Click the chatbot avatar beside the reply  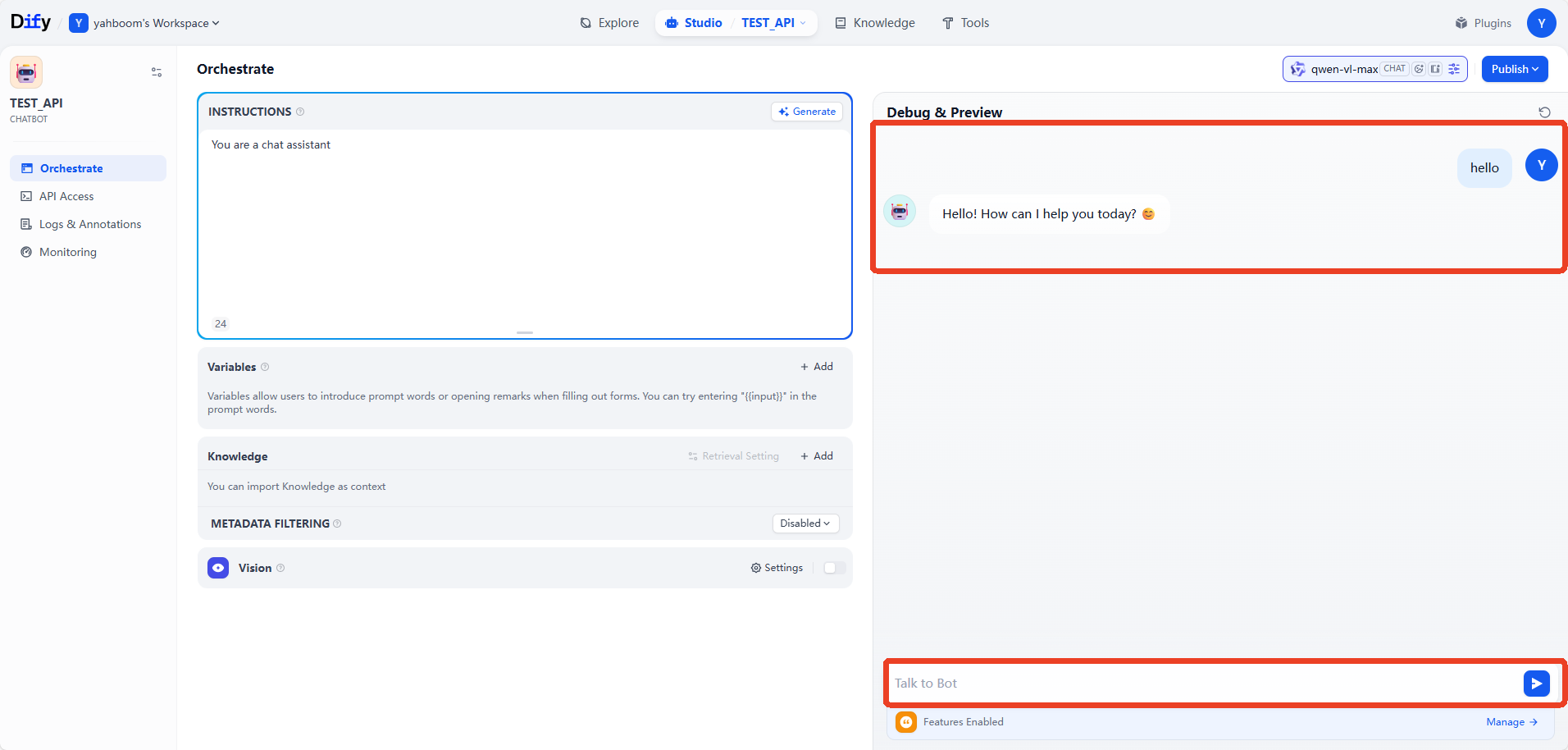click(x=900, y=212)
